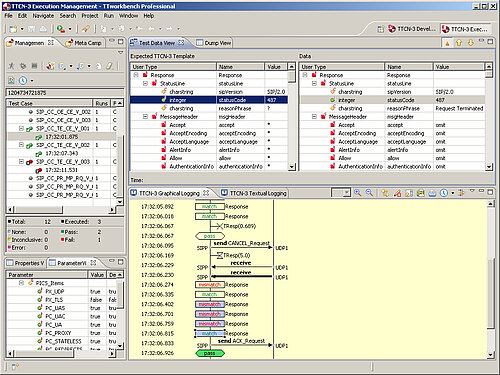Click the running-man execute icon in Management view

11,66
